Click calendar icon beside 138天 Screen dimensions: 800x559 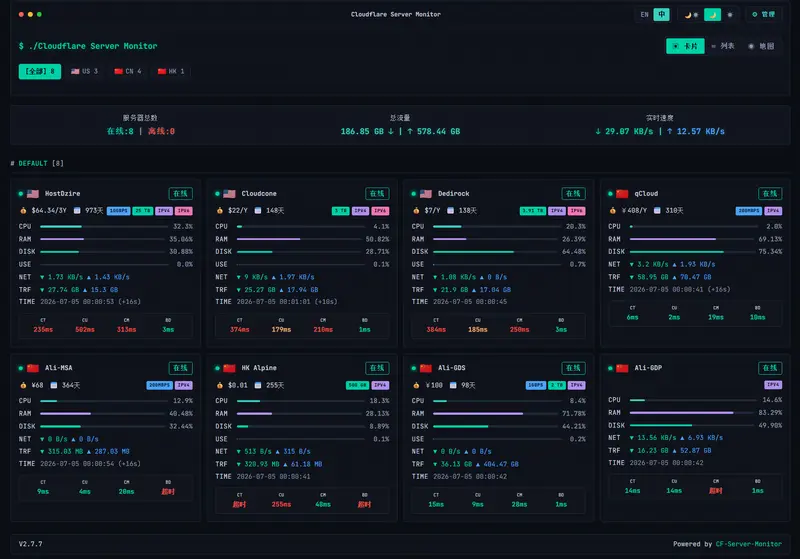[451, 211]
